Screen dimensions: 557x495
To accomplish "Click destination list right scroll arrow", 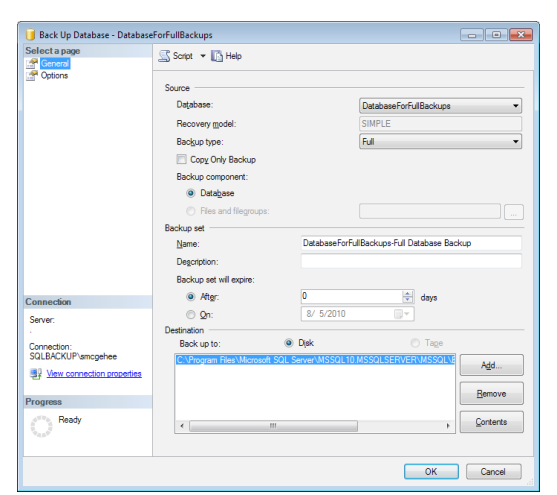I will point(448,426).
